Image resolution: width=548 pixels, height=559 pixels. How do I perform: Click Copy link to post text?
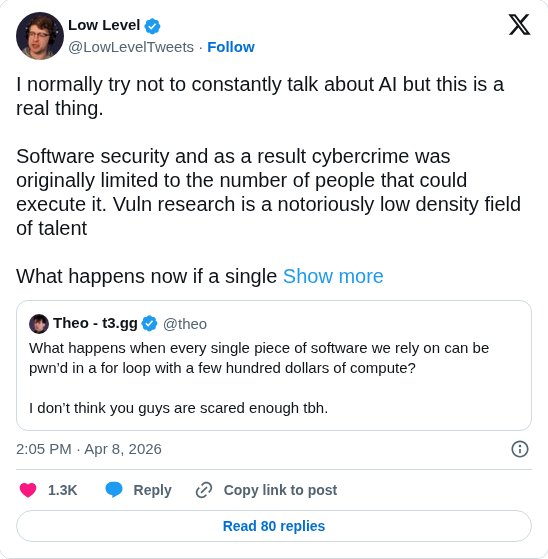(280, 490)
